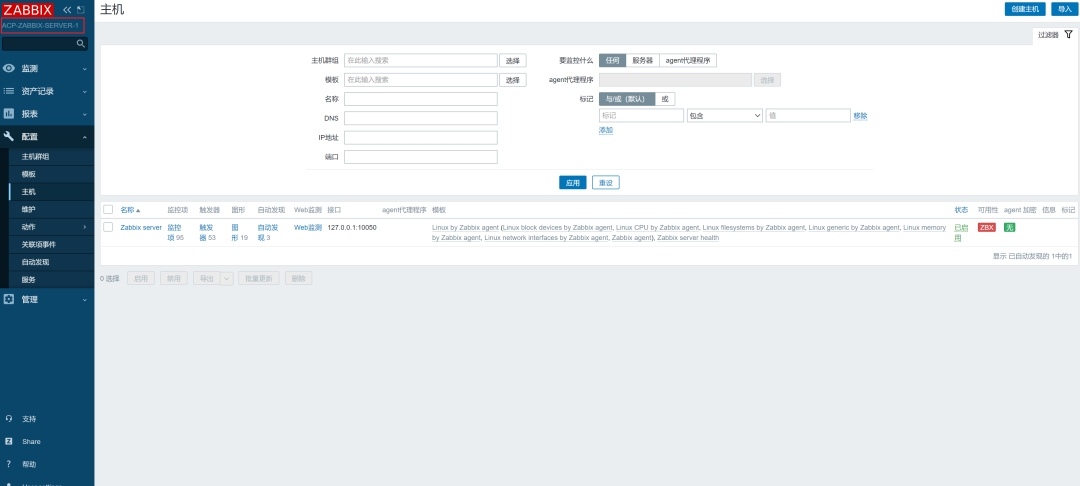This screenshot has width=1080, height=486.
Task: Click the 过滤器 tab label
Action: point(1048,34)
